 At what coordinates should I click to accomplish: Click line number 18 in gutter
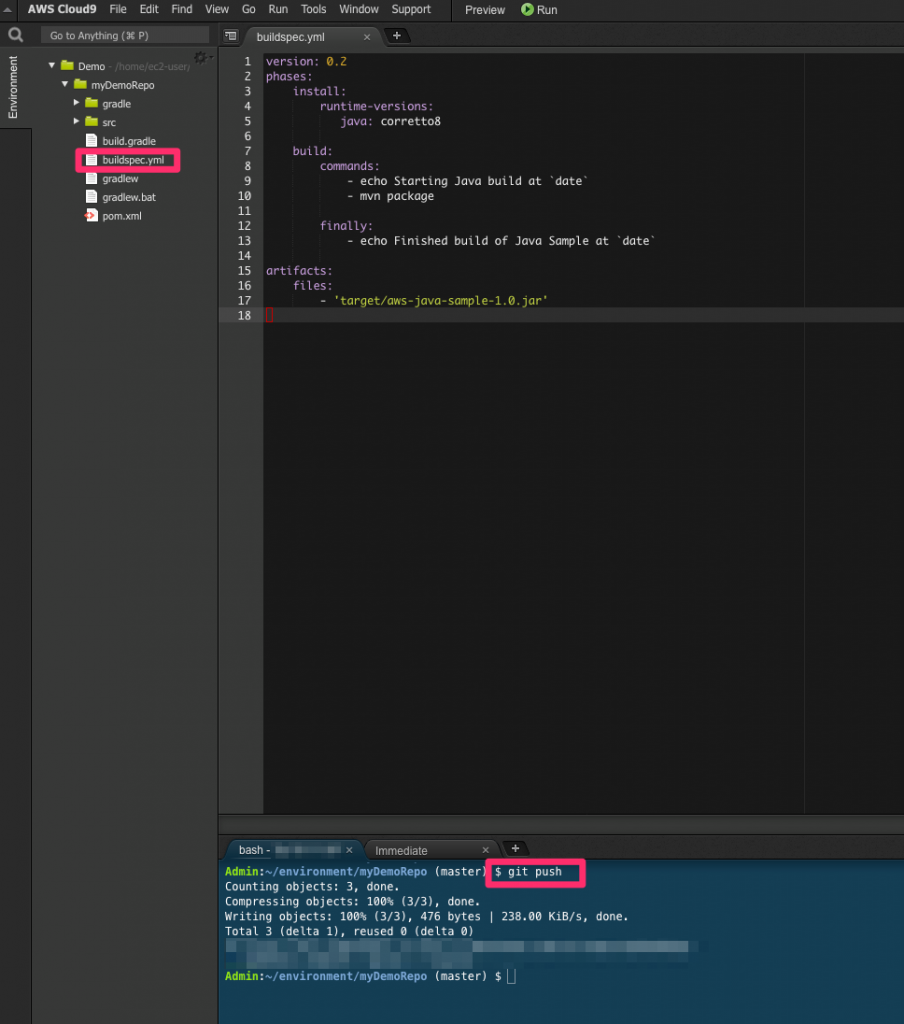(x=244, y=315)
